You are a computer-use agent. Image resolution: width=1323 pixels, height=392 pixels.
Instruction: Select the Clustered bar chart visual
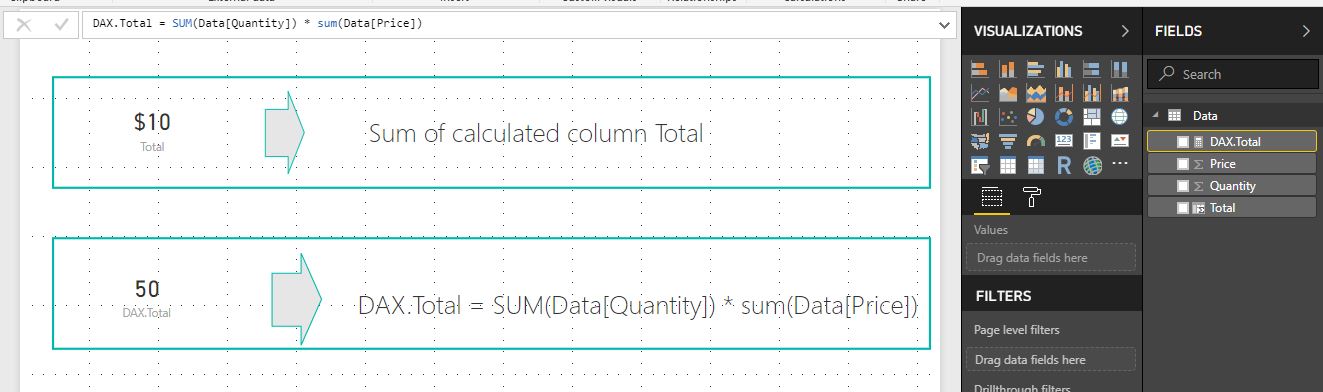pyautogui.click(x=1036, y=69)
